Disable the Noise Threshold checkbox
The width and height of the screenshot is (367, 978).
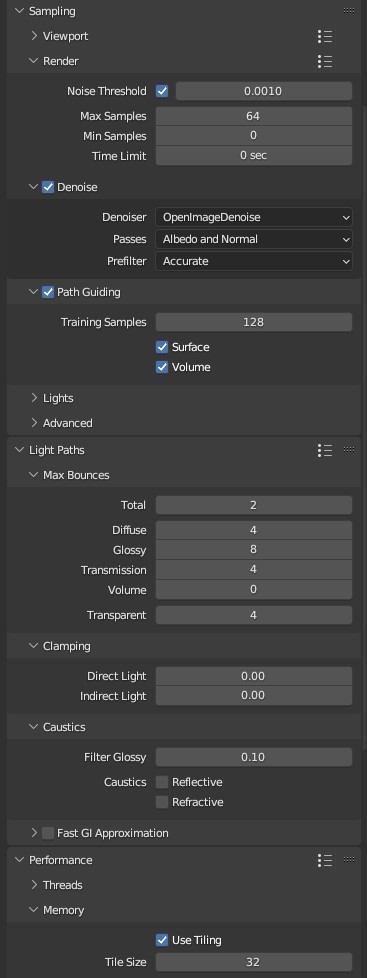(x=162, y=91)
